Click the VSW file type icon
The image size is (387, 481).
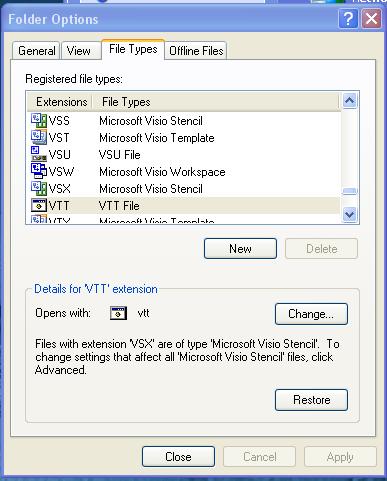(39, 171)
